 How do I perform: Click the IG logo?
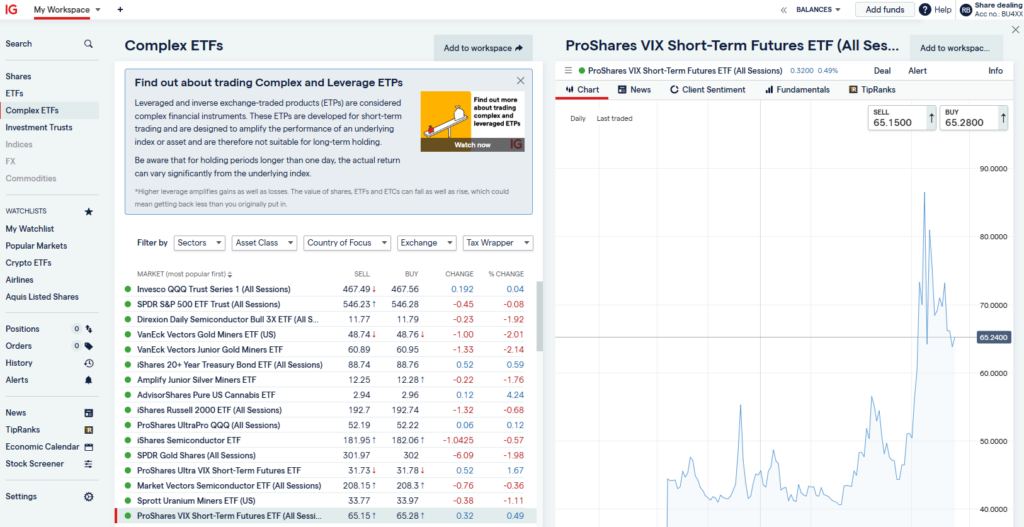coord(11,10)
